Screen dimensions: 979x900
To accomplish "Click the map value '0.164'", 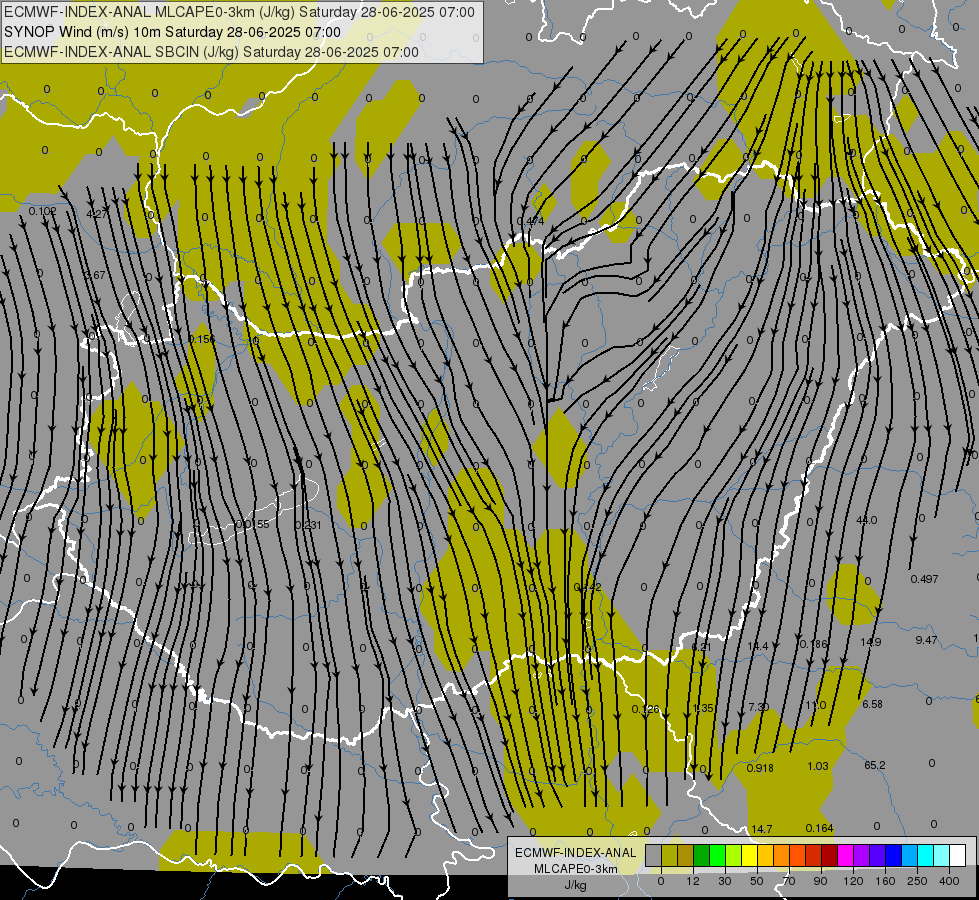I will (x=819, y=828).
